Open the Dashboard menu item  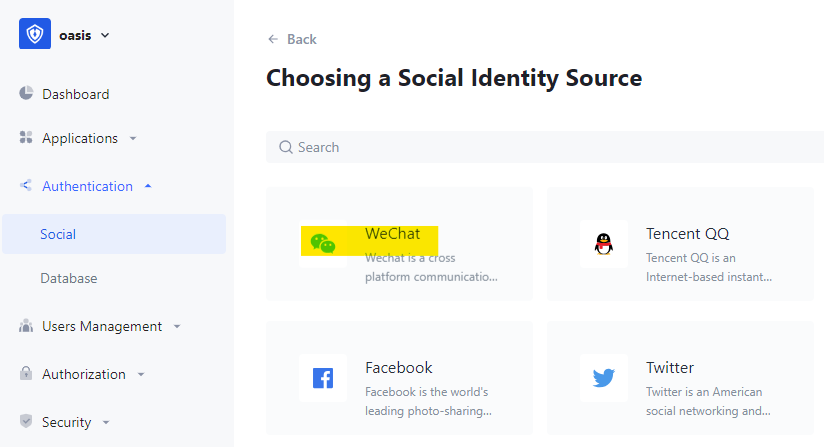[x=75, y=94]
